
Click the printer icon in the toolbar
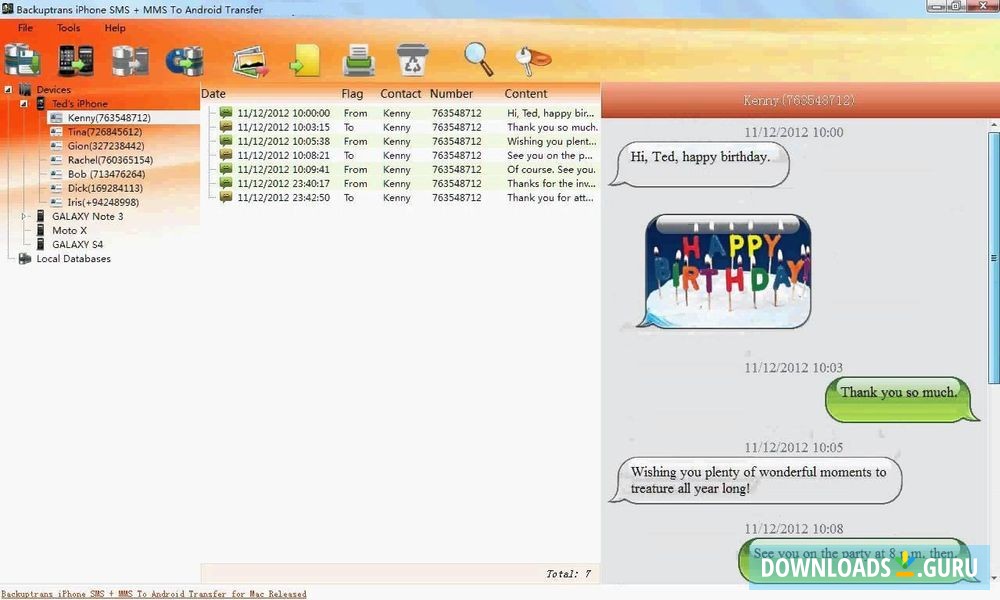pyautogui.click(x=359, y=61)
